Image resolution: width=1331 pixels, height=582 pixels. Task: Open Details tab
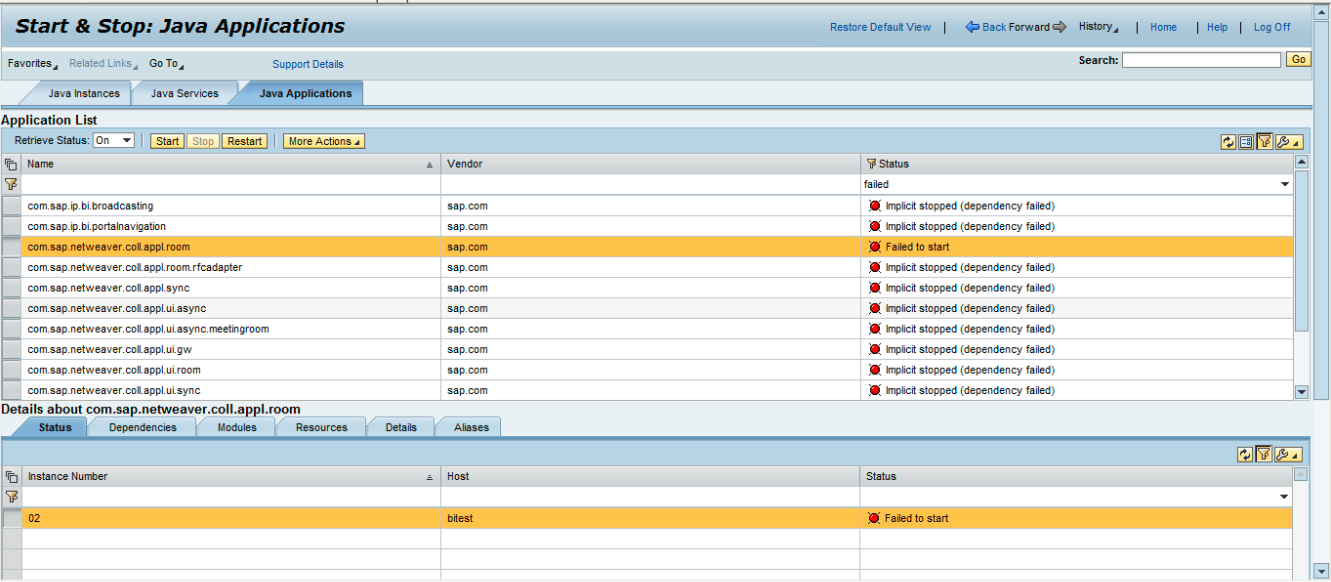[x=401, y=427]
